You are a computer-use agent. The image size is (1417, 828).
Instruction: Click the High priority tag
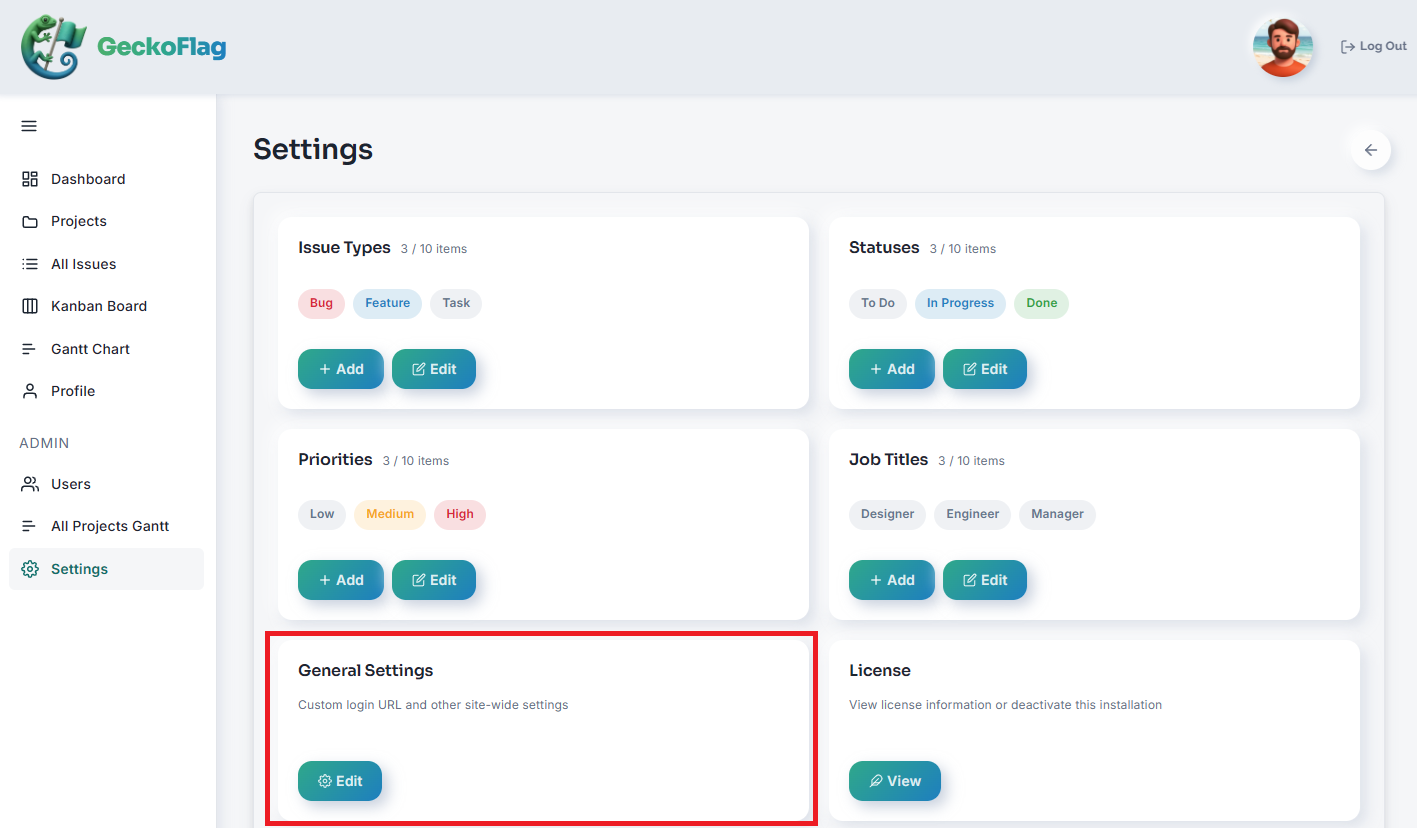coord(460,514)
